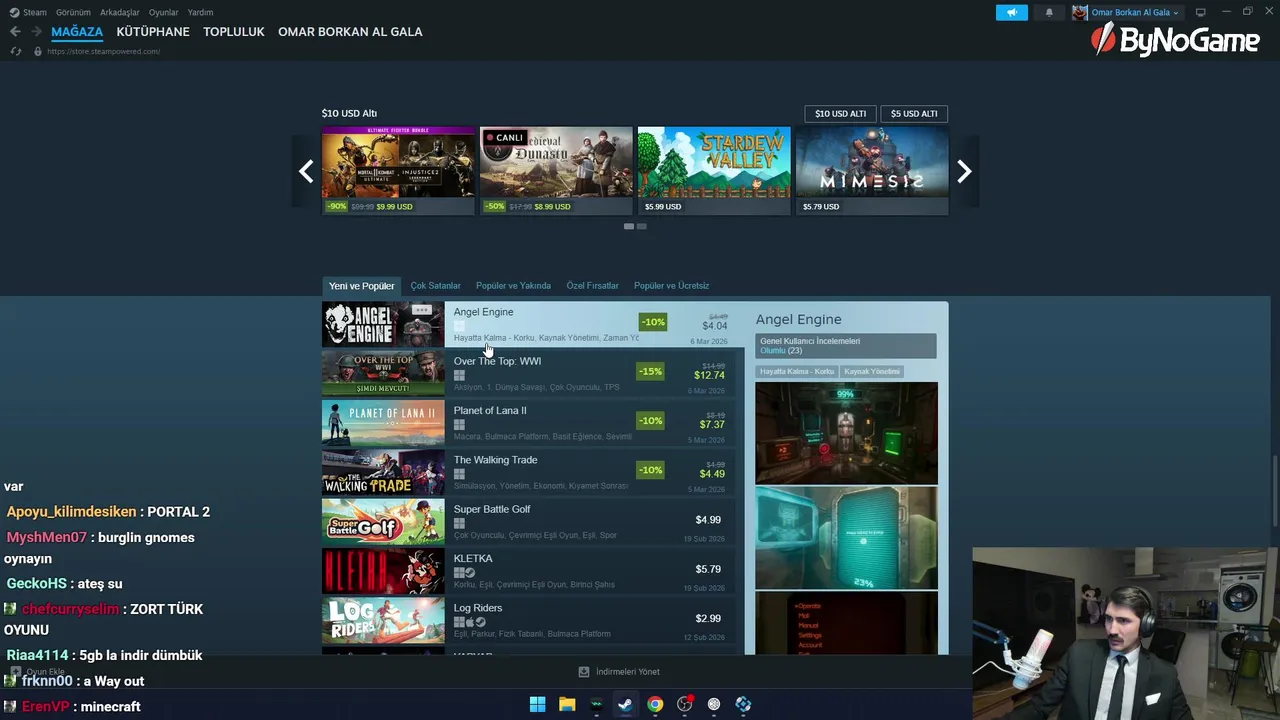Open the Angel Engine list row
The height and width of the screenshot is (720, 1280).
[534, 324]
